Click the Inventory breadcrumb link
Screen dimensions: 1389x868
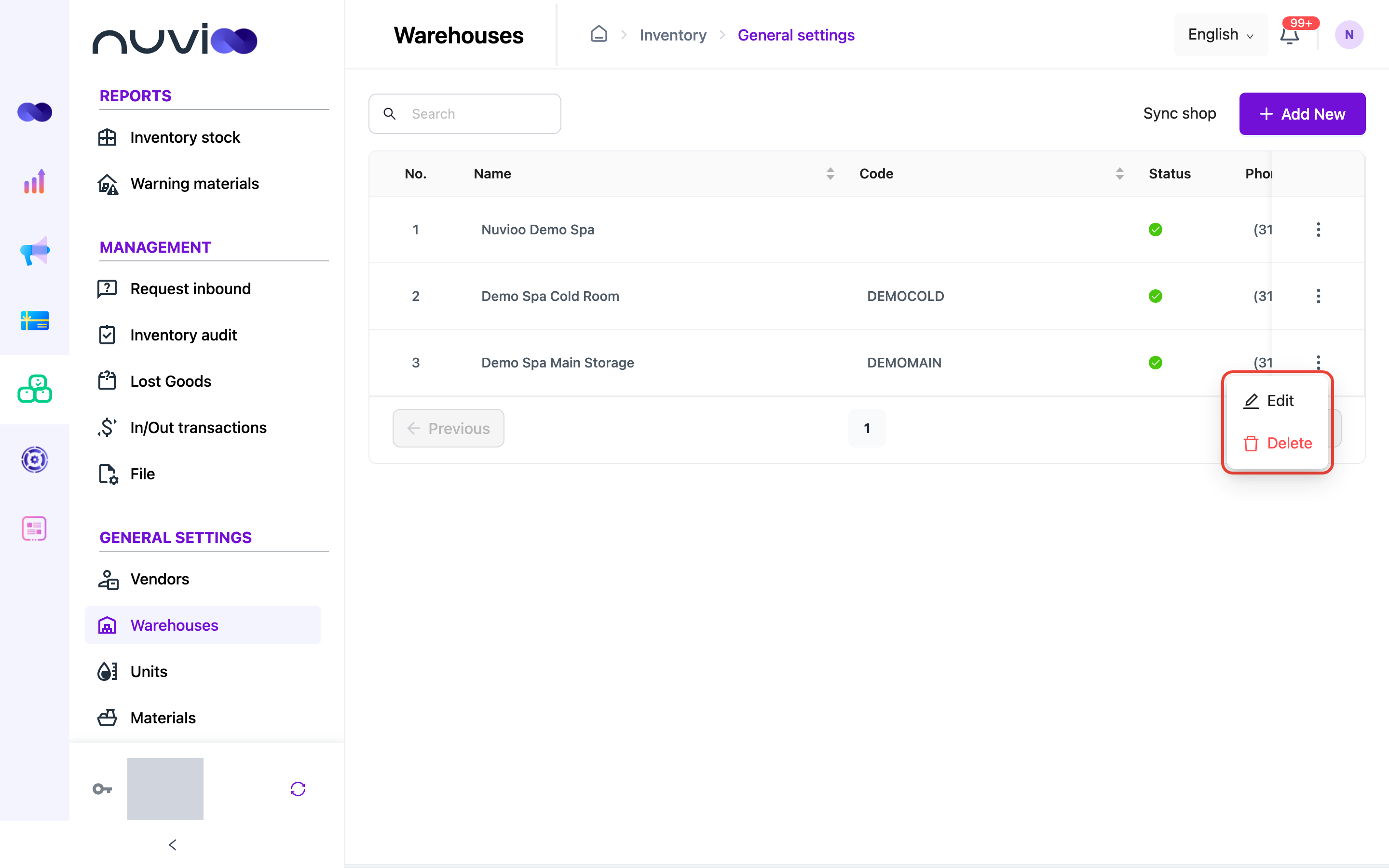(673, 35)
